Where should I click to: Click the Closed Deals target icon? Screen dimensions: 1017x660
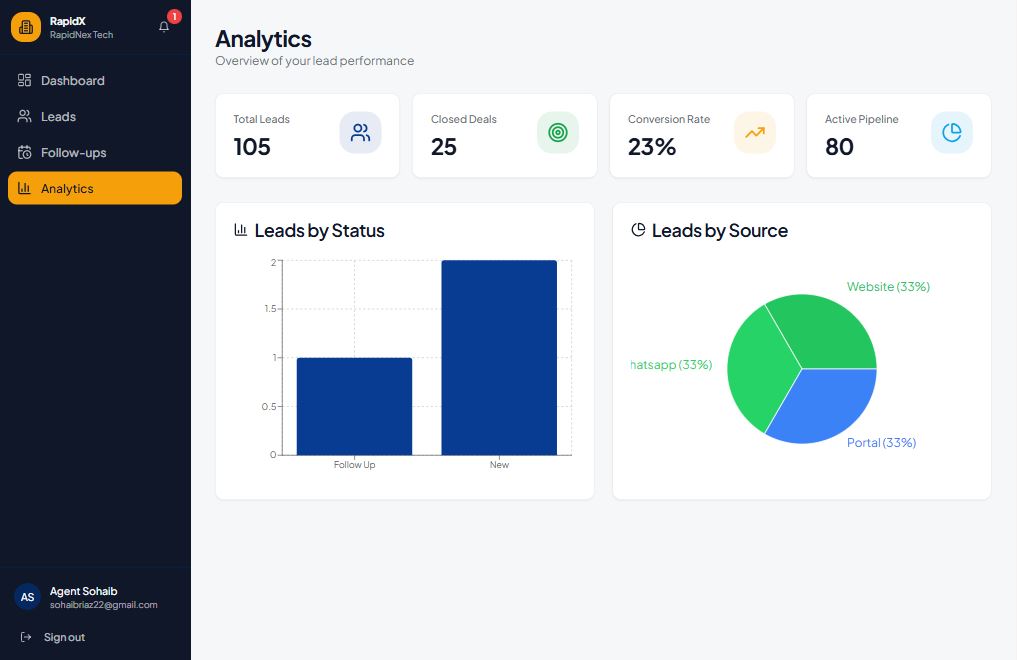click(x=557, y=131)
